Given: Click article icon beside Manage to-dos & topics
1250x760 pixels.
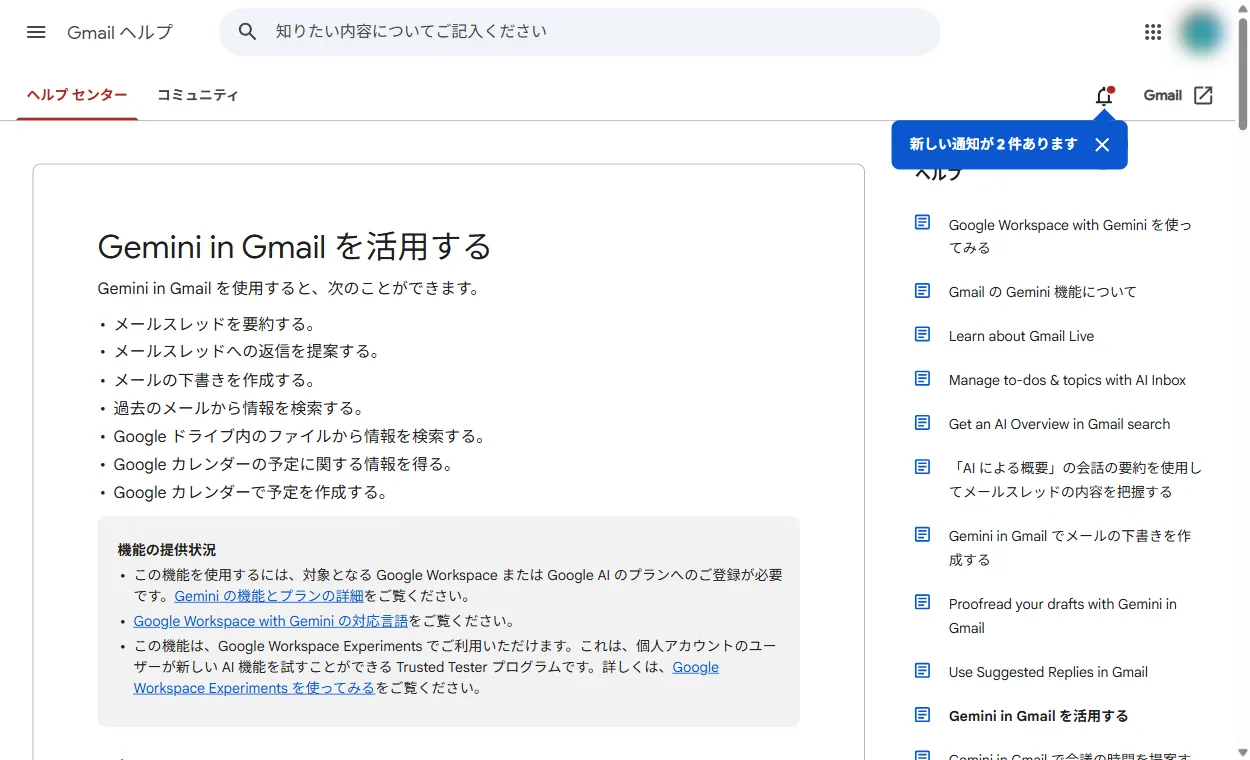Looking at the screenshot, I should pos(922,379).
